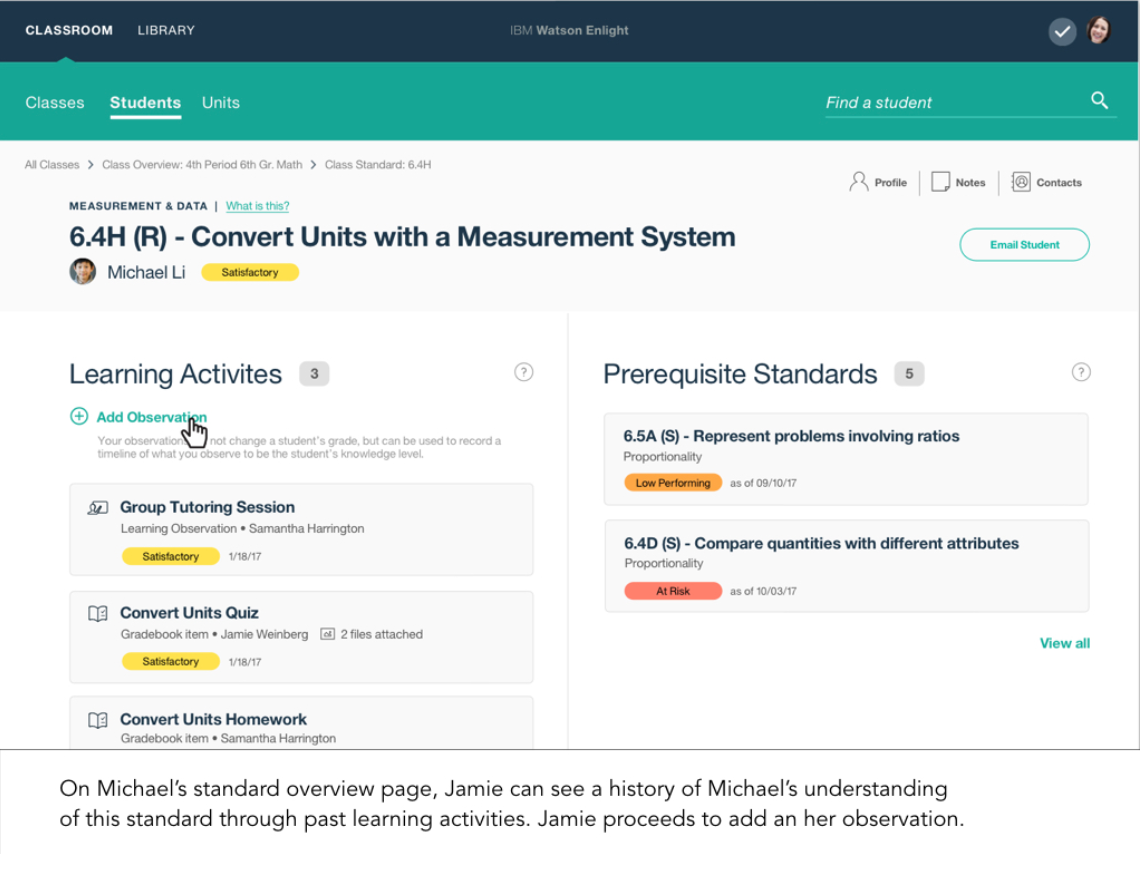Open the Profile person icon
The width and height of the screenshot is (1140, 880).
[x=859, y=182]
